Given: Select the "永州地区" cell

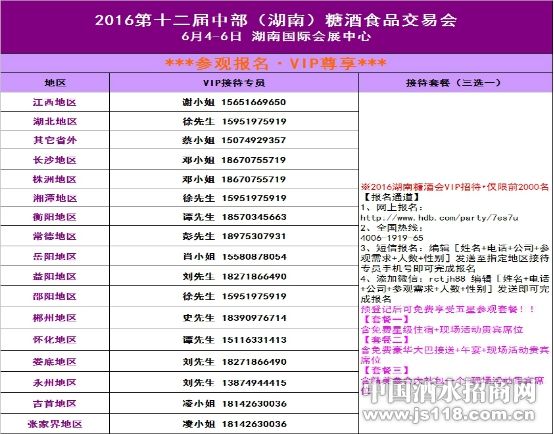Looking at the screenshot, I should (x=55, y=382).
